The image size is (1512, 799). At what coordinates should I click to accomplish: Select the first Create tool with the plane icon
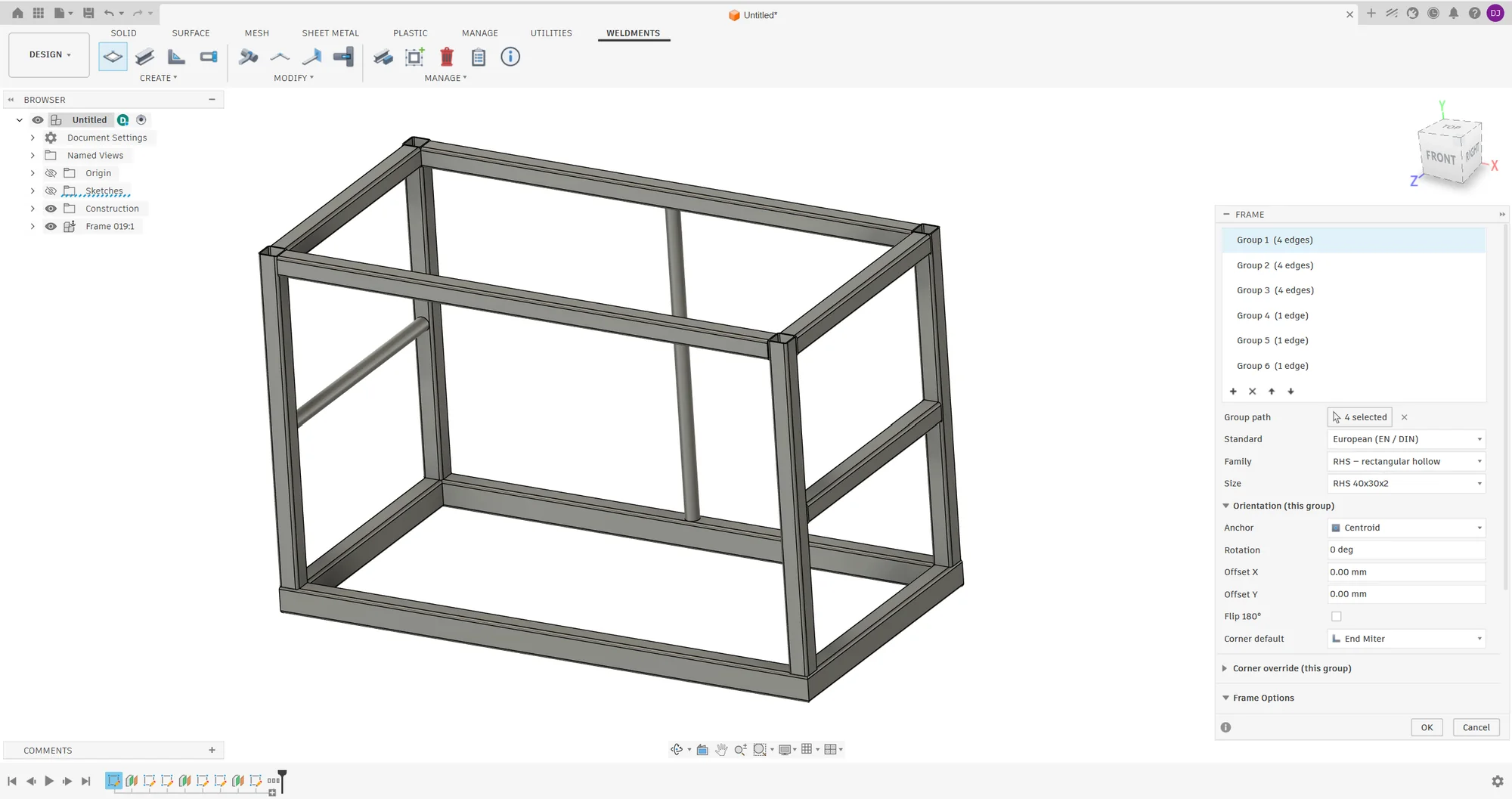pyautogui.click(x=113, y=57)
